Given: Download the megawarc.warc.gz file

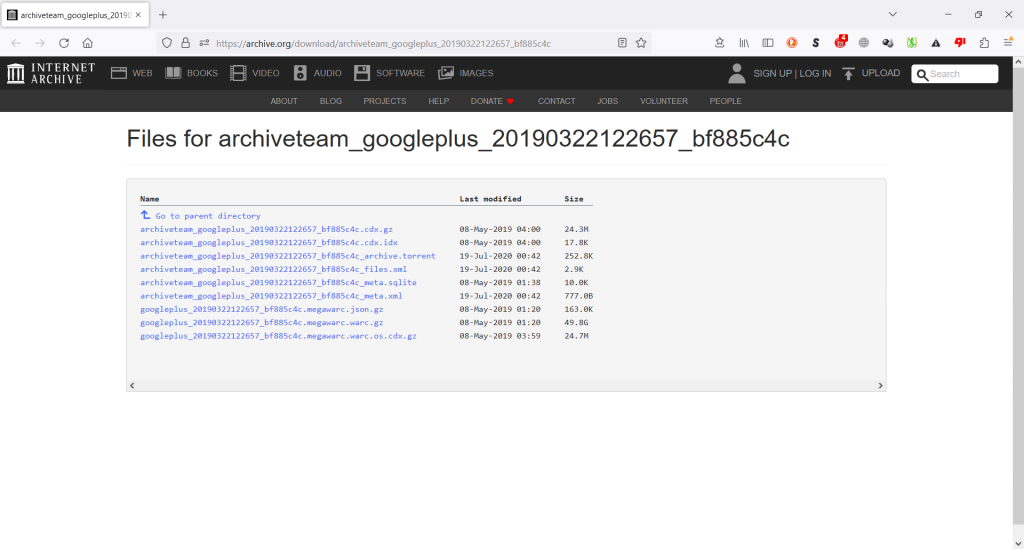Looking at the screenshot, I should point(262,322).
